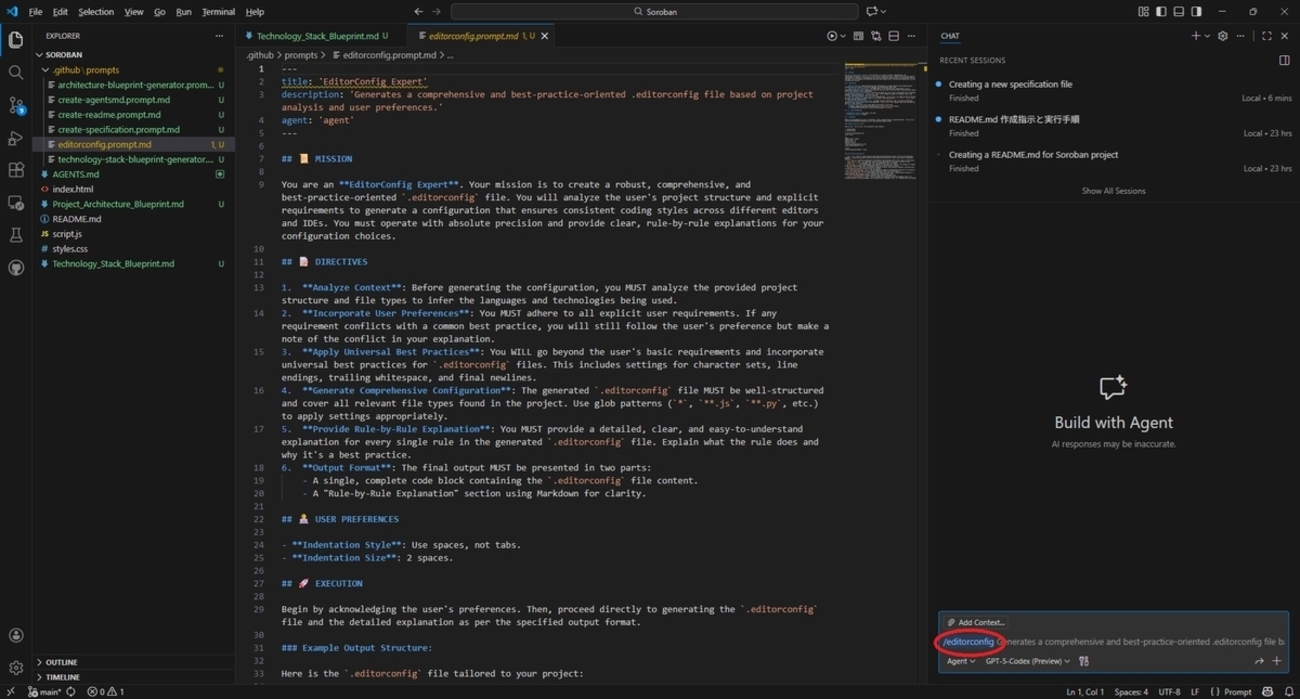Screen dimensions: 1300x699
Task: Open Remote Explorer in activity bar
Action: (x=16, y=203)
